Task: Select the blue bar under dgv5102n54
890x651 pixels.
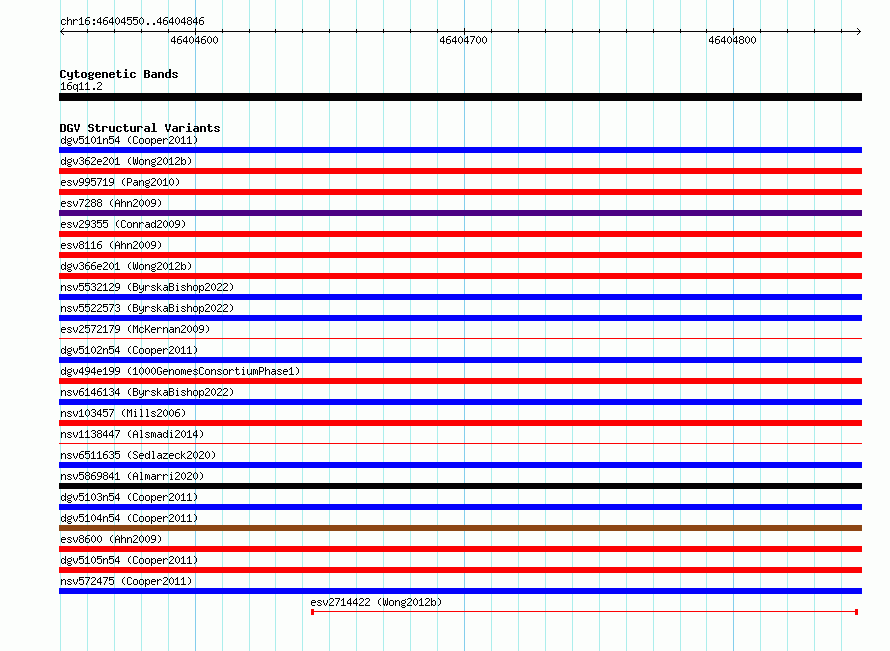Action: click(460, 360)
